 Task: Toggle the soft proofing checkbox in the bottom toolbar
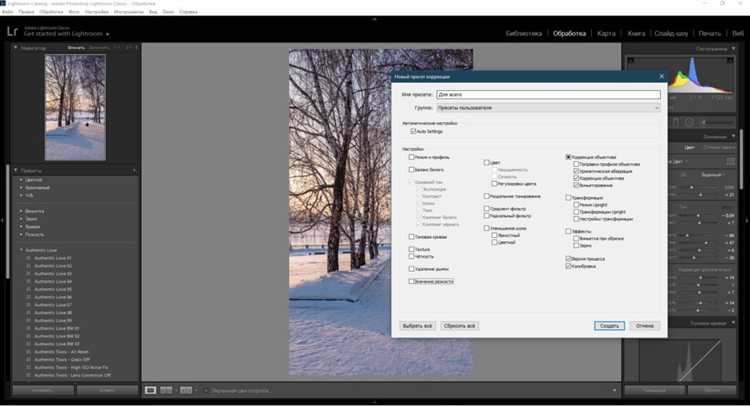[x=206, y=391]
